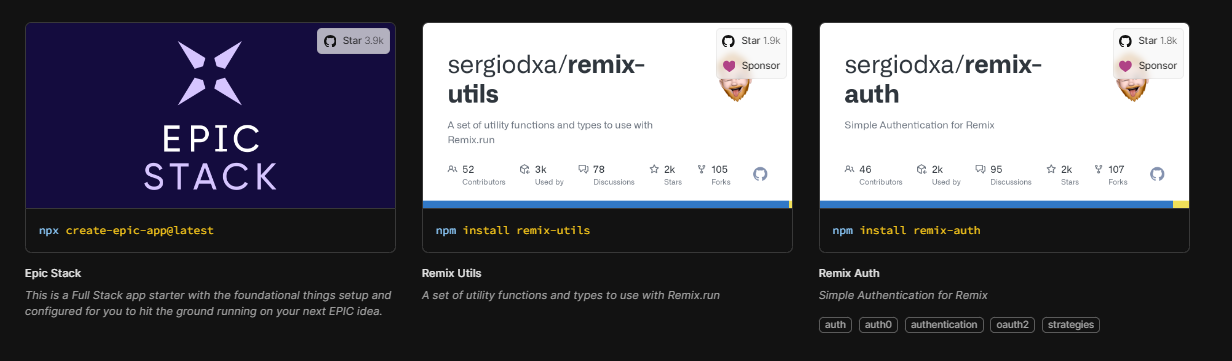This screenshot has height=361, width=1232.
Task: Click the npx create-epic-app@latest command
Action: pyautogui.click(x=126, y=230)
